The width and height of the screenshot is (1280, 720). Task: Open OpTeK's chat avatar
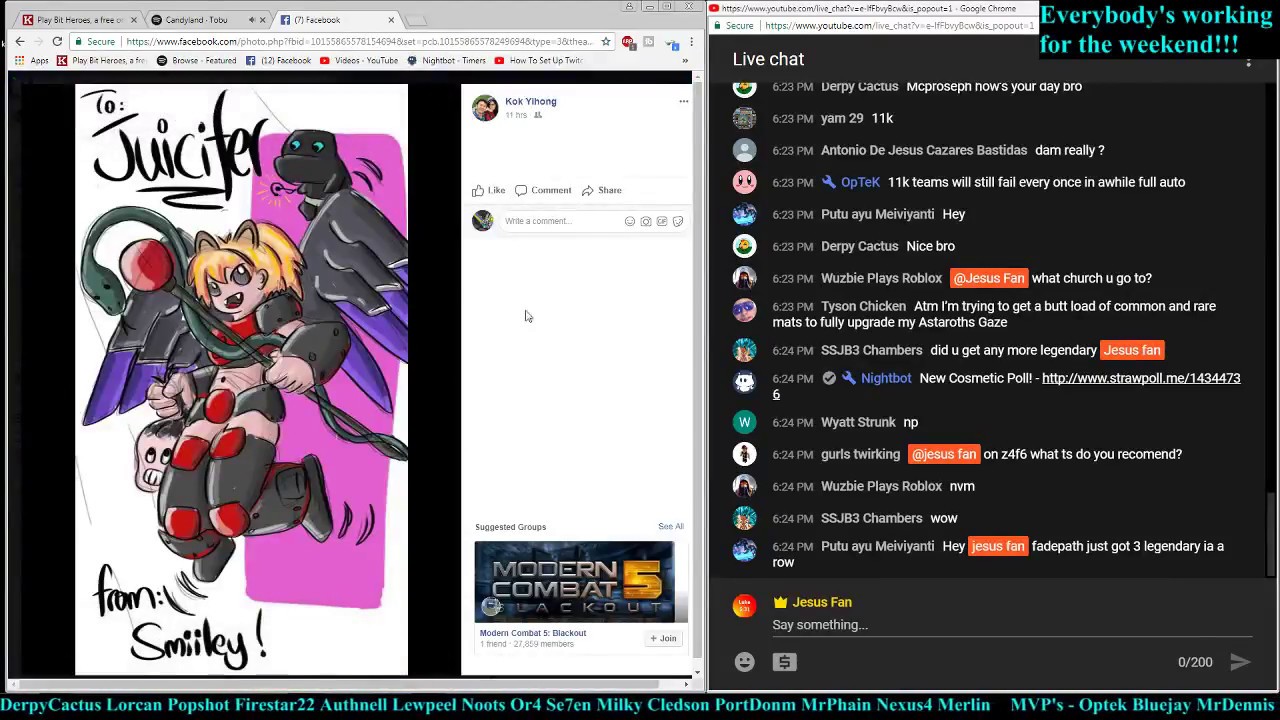pyautogui.click(x=744, y=182)
